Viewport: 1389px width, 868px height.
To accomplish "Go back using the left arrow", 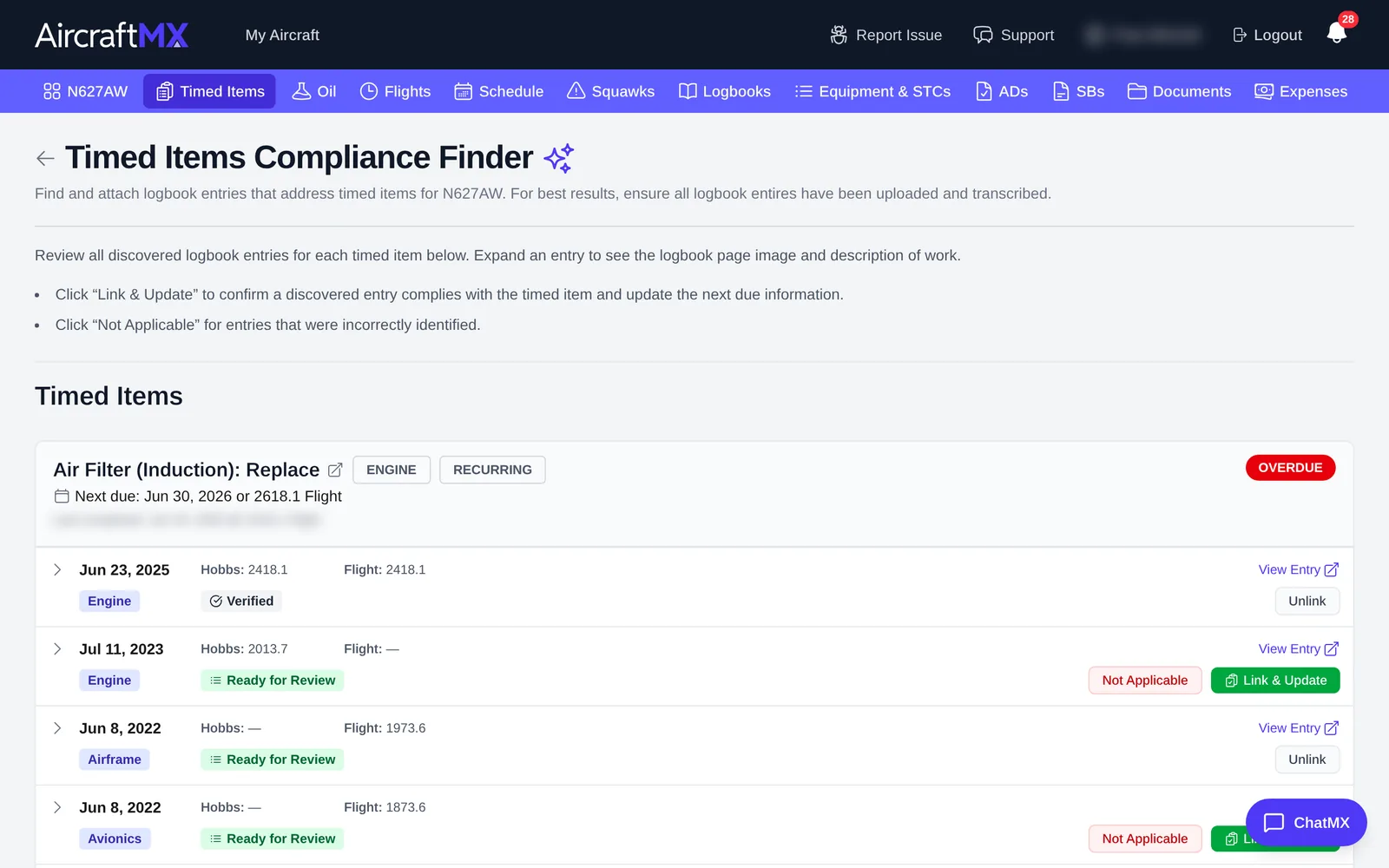I will pos(45,158).
